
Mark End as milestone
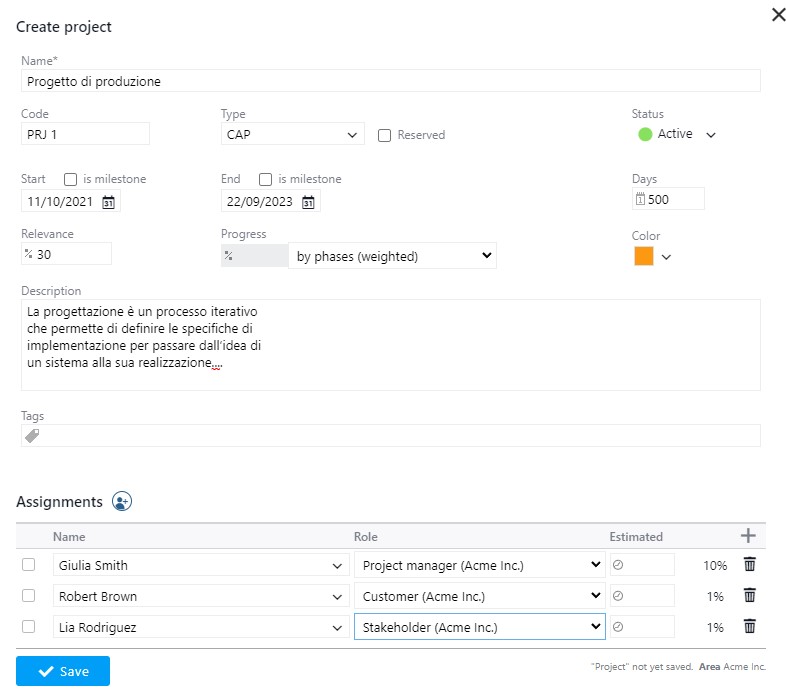(x=265, y=180)
